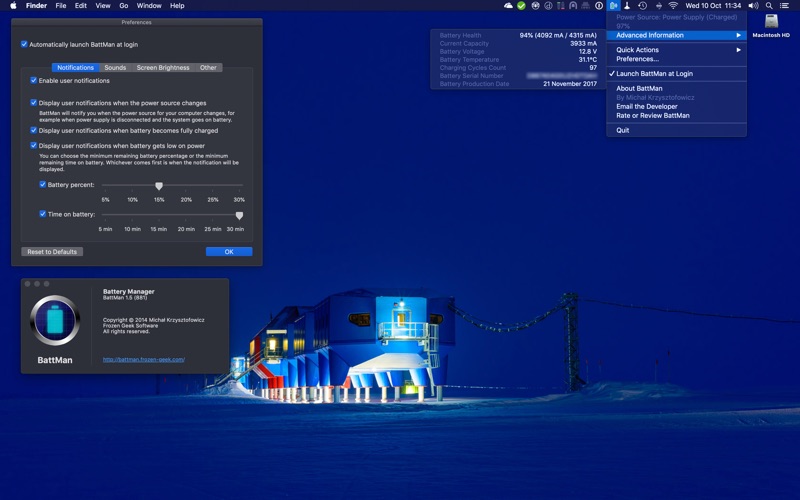Click the BattMan 1.5 (881) version text
Viewport: 800px width, 500px height.
click(124, 297)
